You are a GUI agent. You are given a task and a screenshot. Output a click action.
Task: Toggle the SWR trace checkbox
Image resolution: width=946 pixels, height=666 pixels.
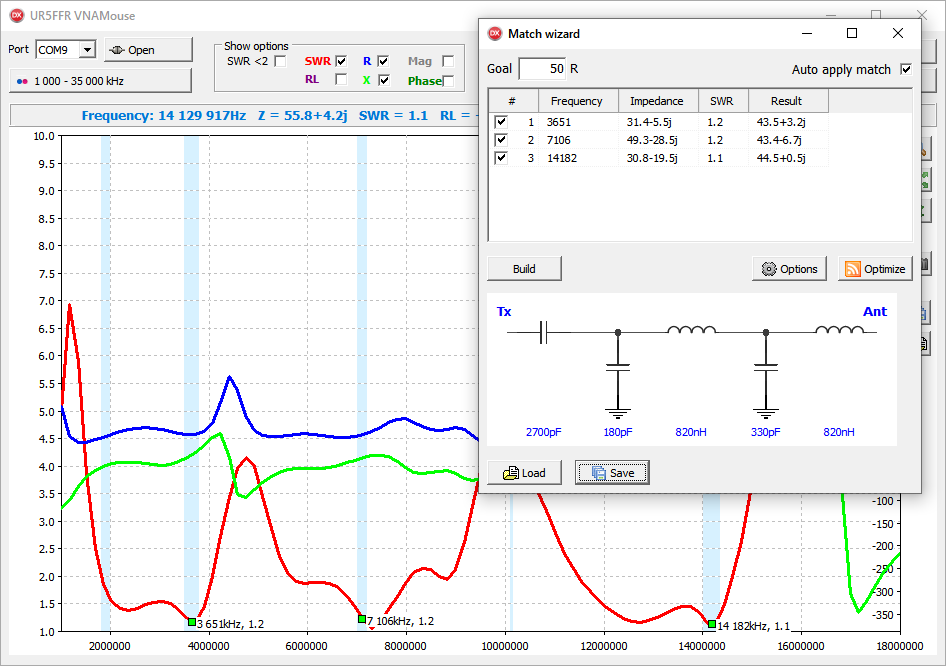tap(341, 61)
